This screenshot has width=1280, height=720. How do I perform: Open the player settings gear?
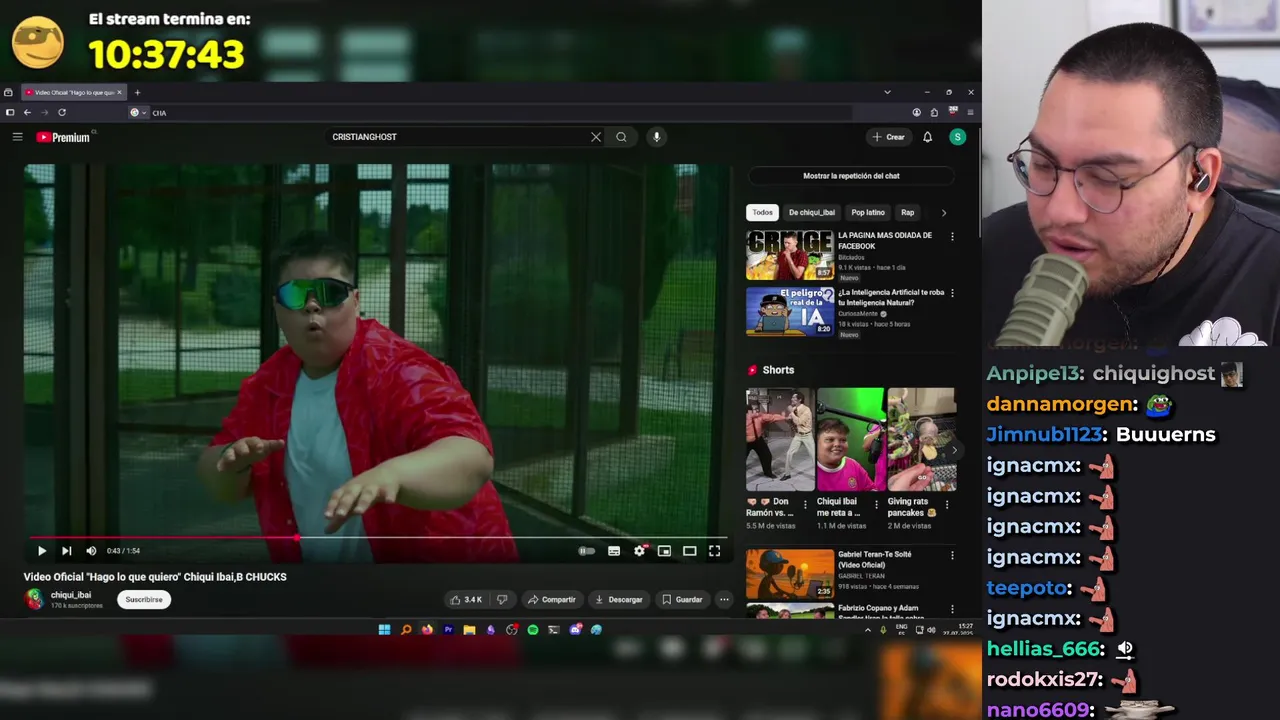pos(640,551)
